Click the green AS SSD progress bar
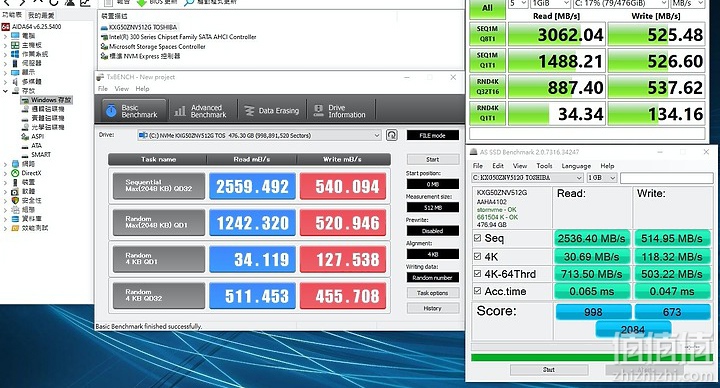The width and height of the screenshot is (720, 388). tap(592, 358)
